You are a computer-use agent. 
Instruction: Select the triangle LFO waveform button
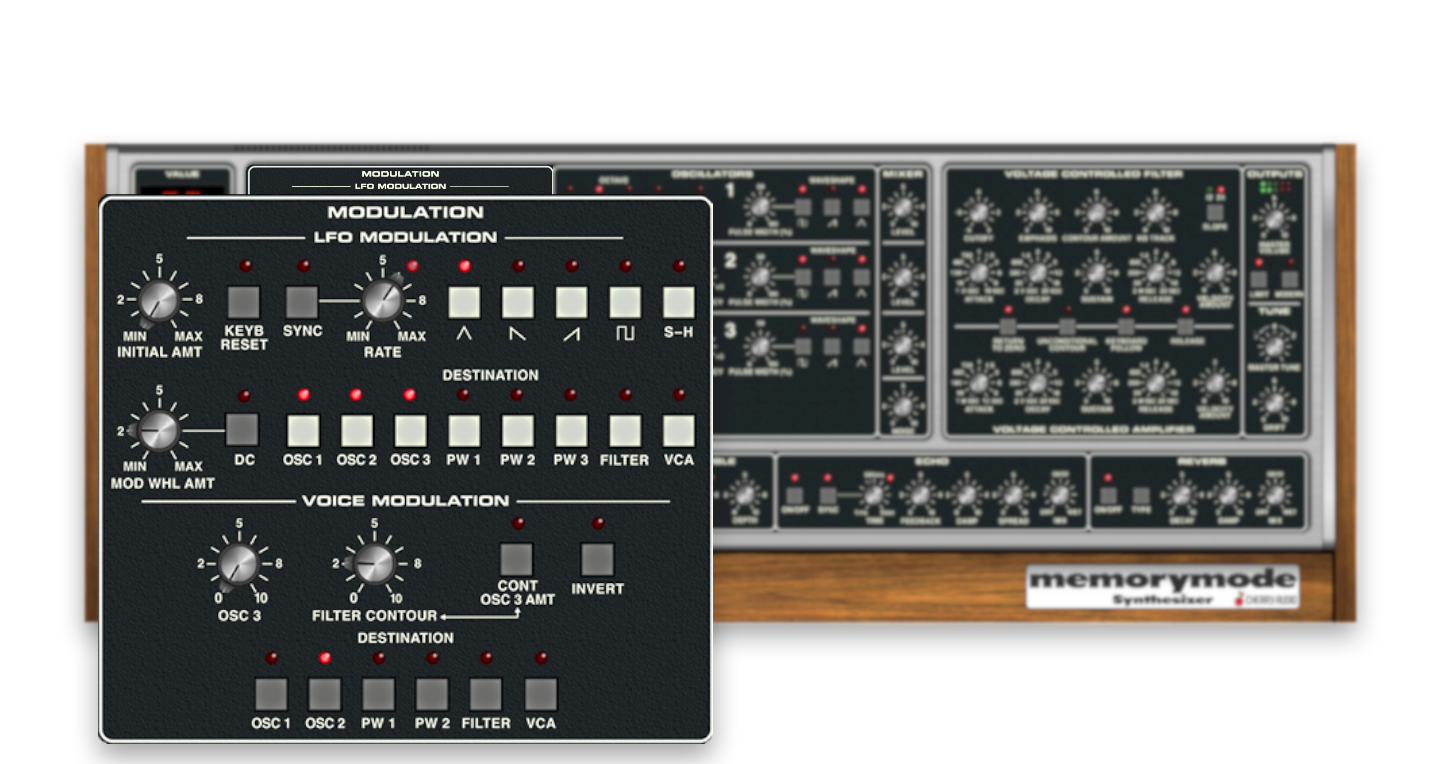[x=464, y=300]
